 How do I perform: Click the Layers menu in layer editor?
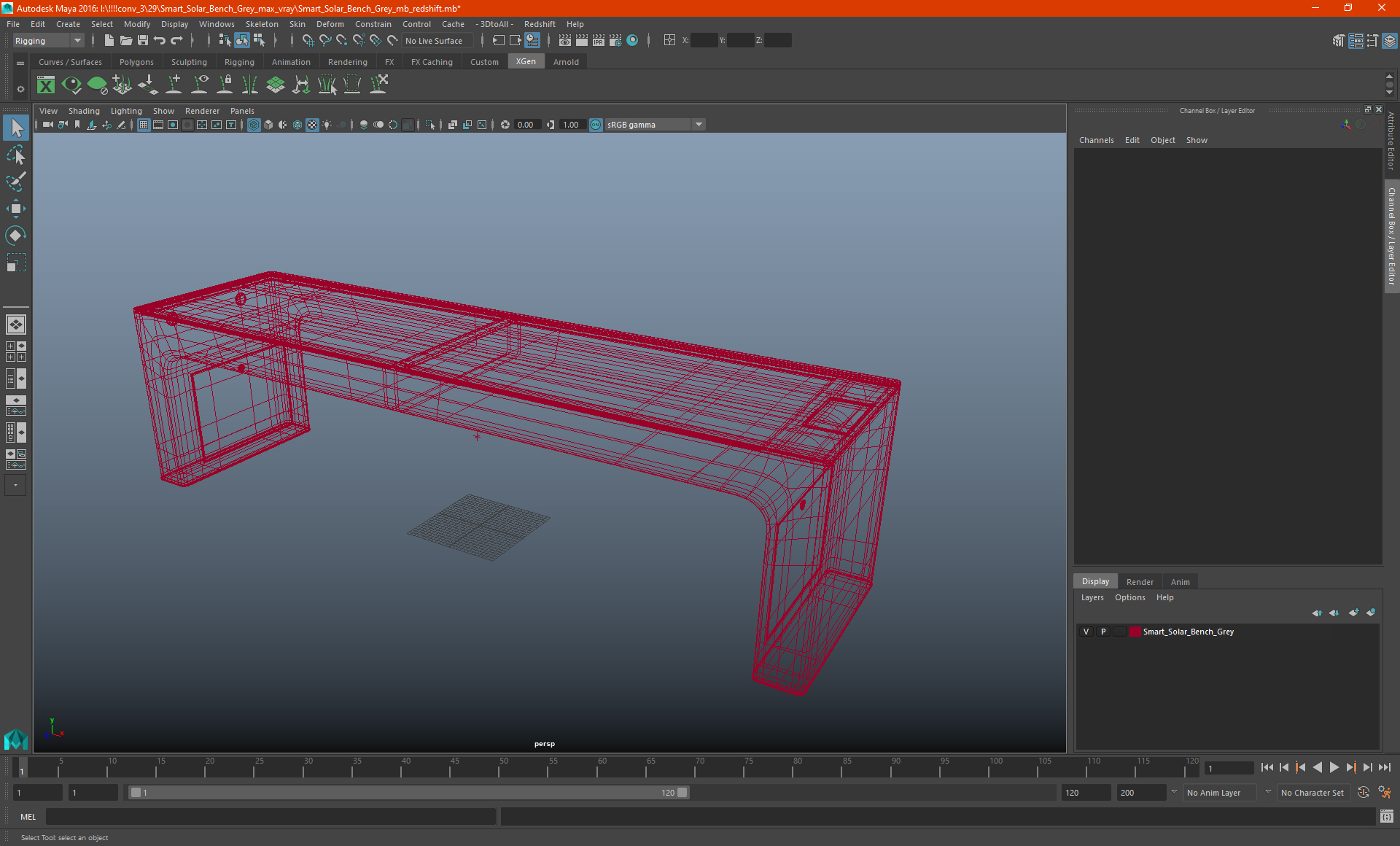[x=1092, y=597]
